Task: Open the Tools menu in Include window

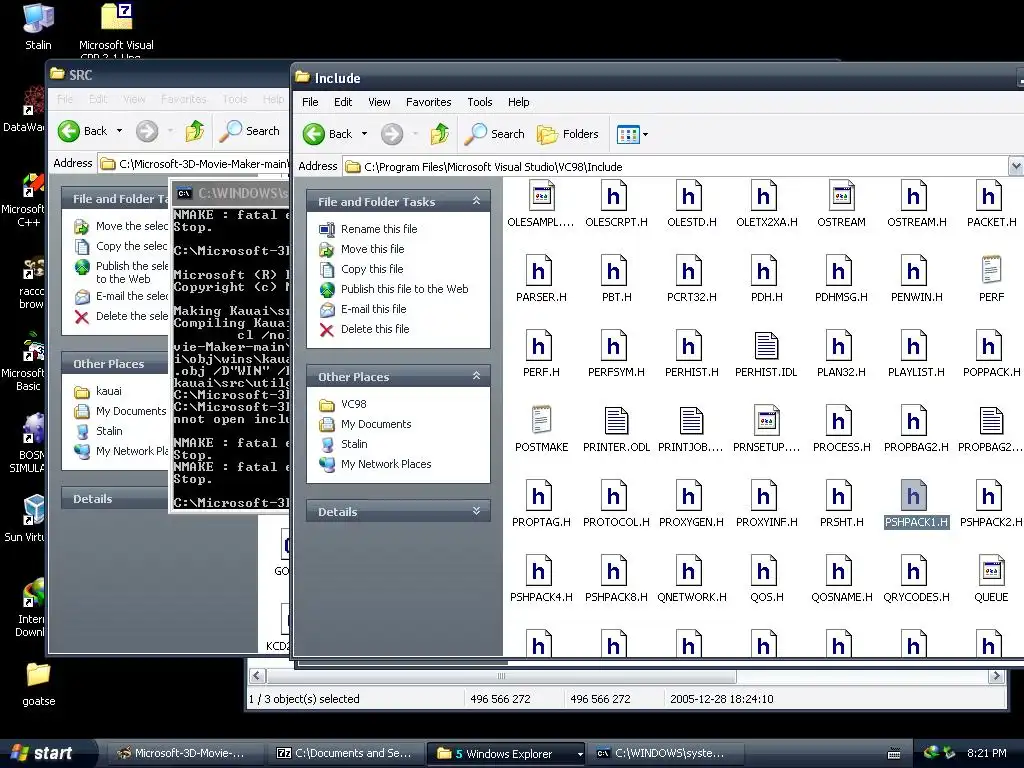Action: tap(479, 102)
